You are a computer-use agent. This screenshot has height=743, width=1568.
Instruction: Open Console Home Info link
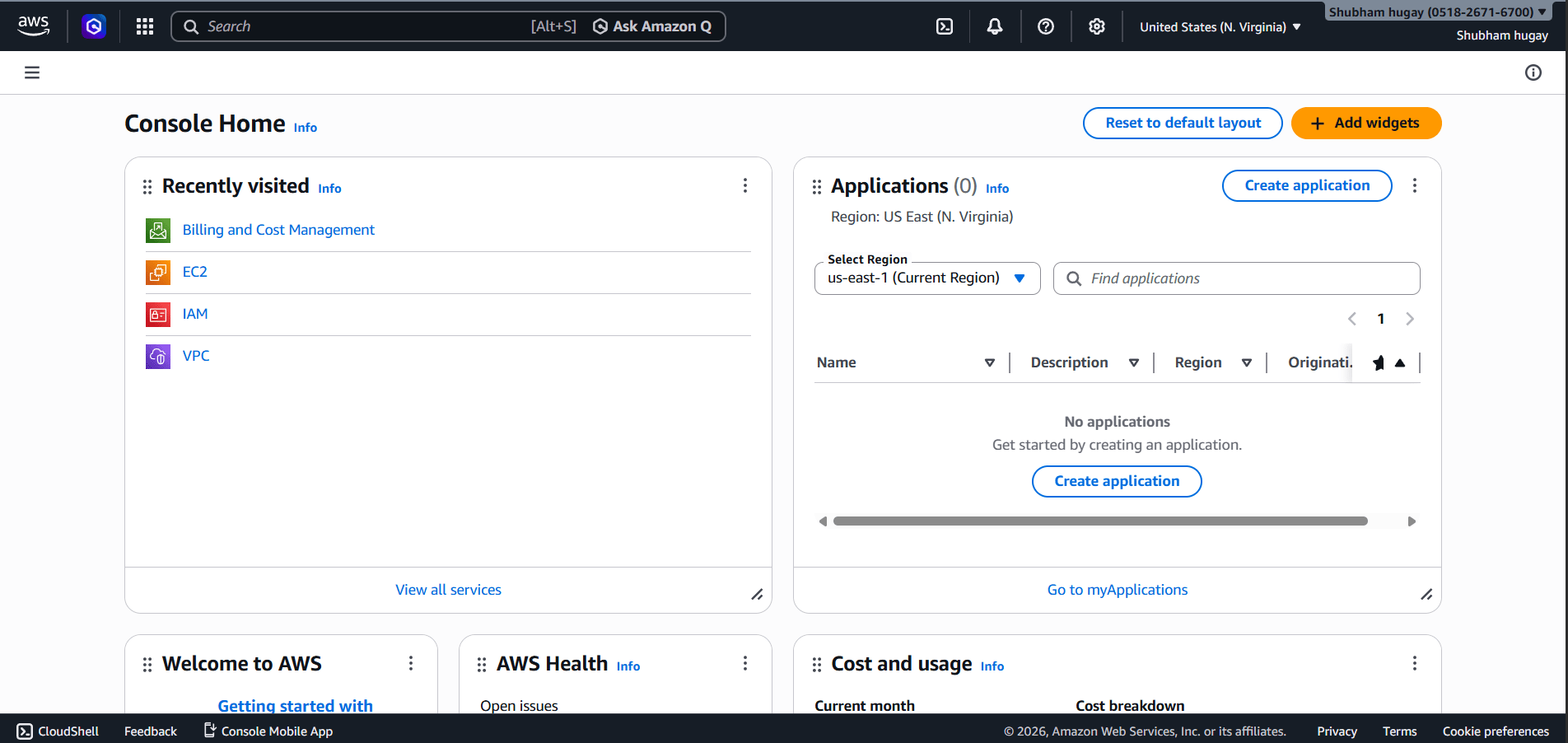pos(306,128)
